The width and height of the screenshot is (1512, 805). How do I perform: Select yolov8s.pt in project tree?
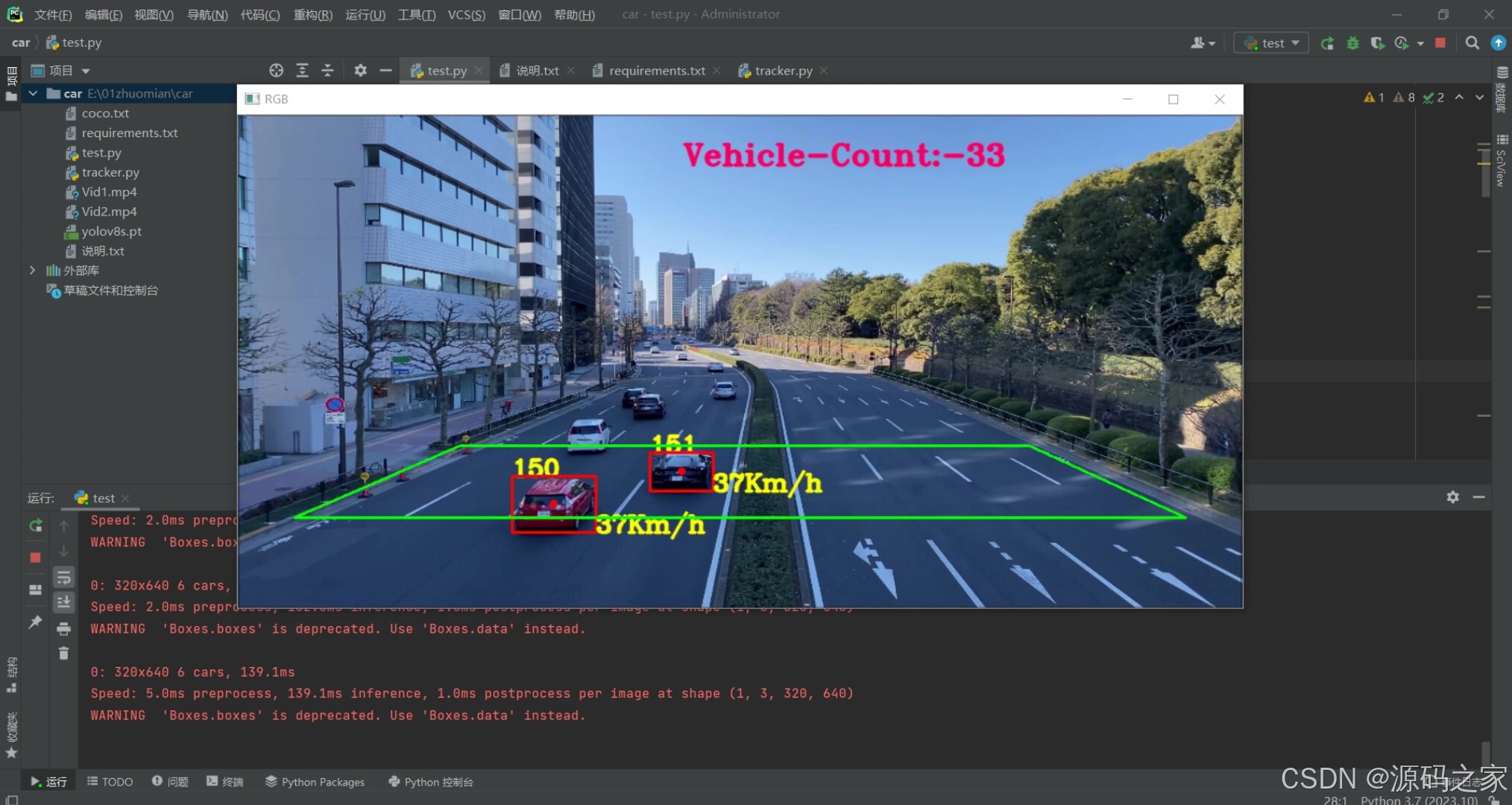[111, 231]
